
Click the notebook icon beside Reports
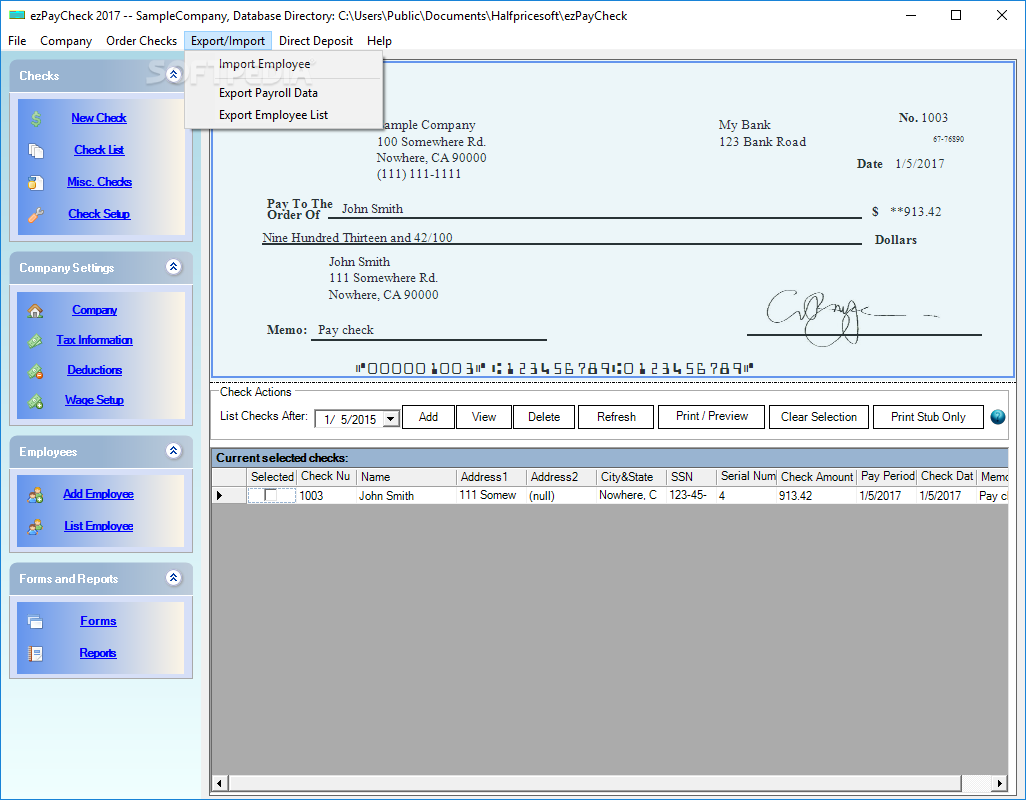click(x=35, y=653)
